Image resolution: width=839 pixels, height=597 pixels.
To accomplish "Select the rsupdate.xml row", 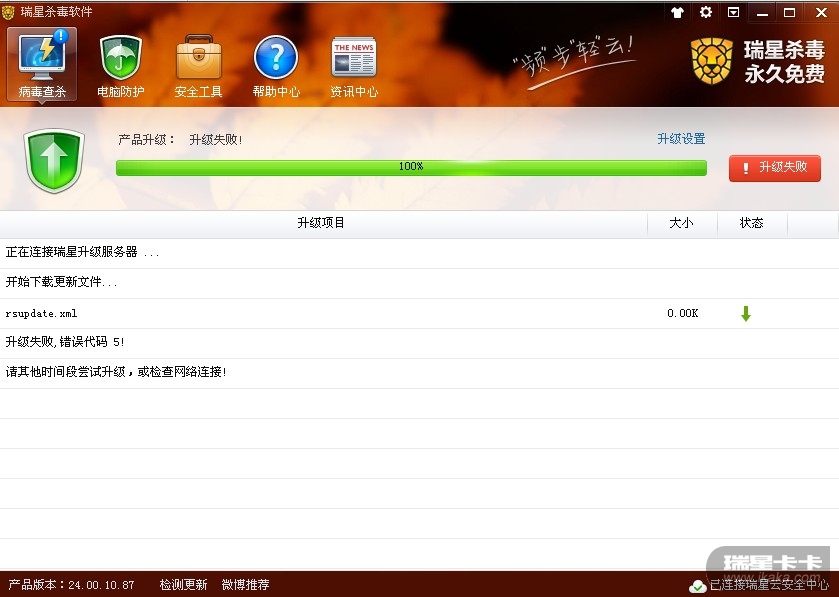I will pos(420,313).
